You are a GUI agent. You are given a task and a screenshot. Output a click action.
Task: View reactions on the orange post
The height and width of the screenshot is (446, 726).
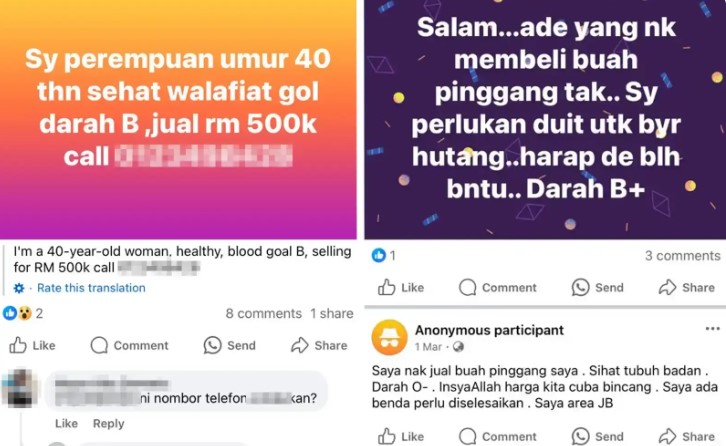coord(23,314)
